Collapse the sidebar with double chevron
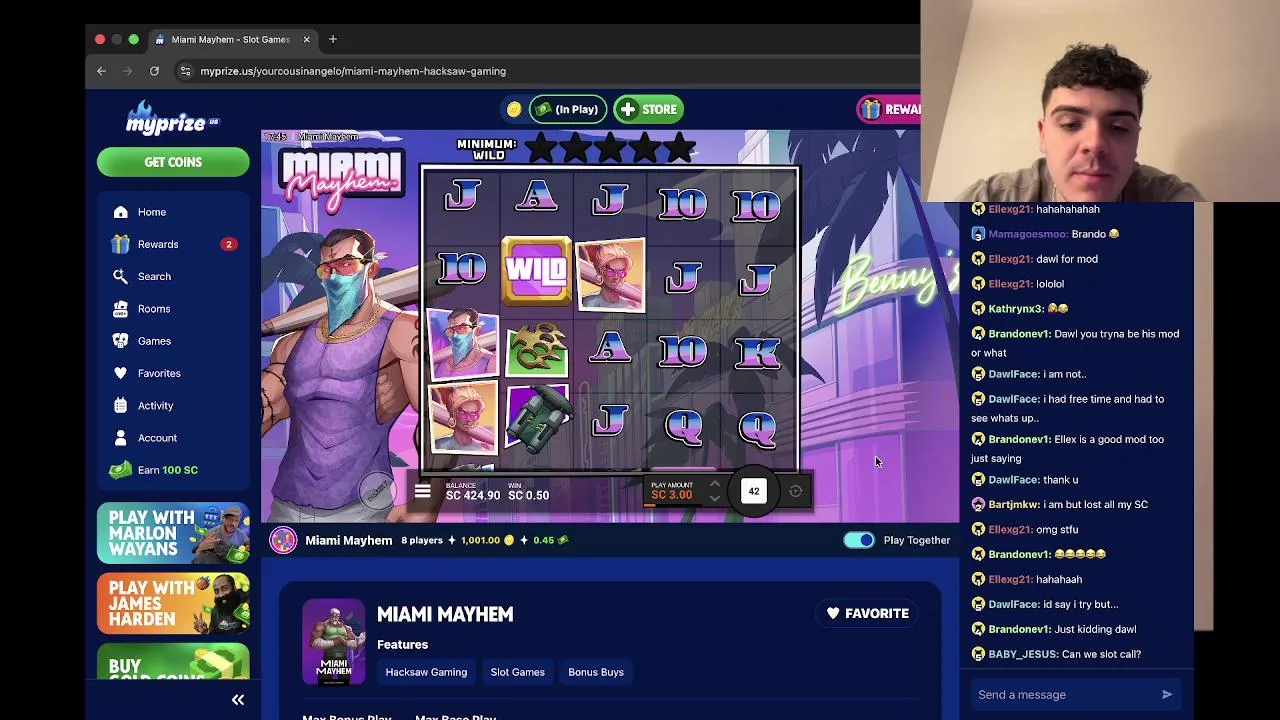Screen dimensions: 1280x720 pos(238,700)
